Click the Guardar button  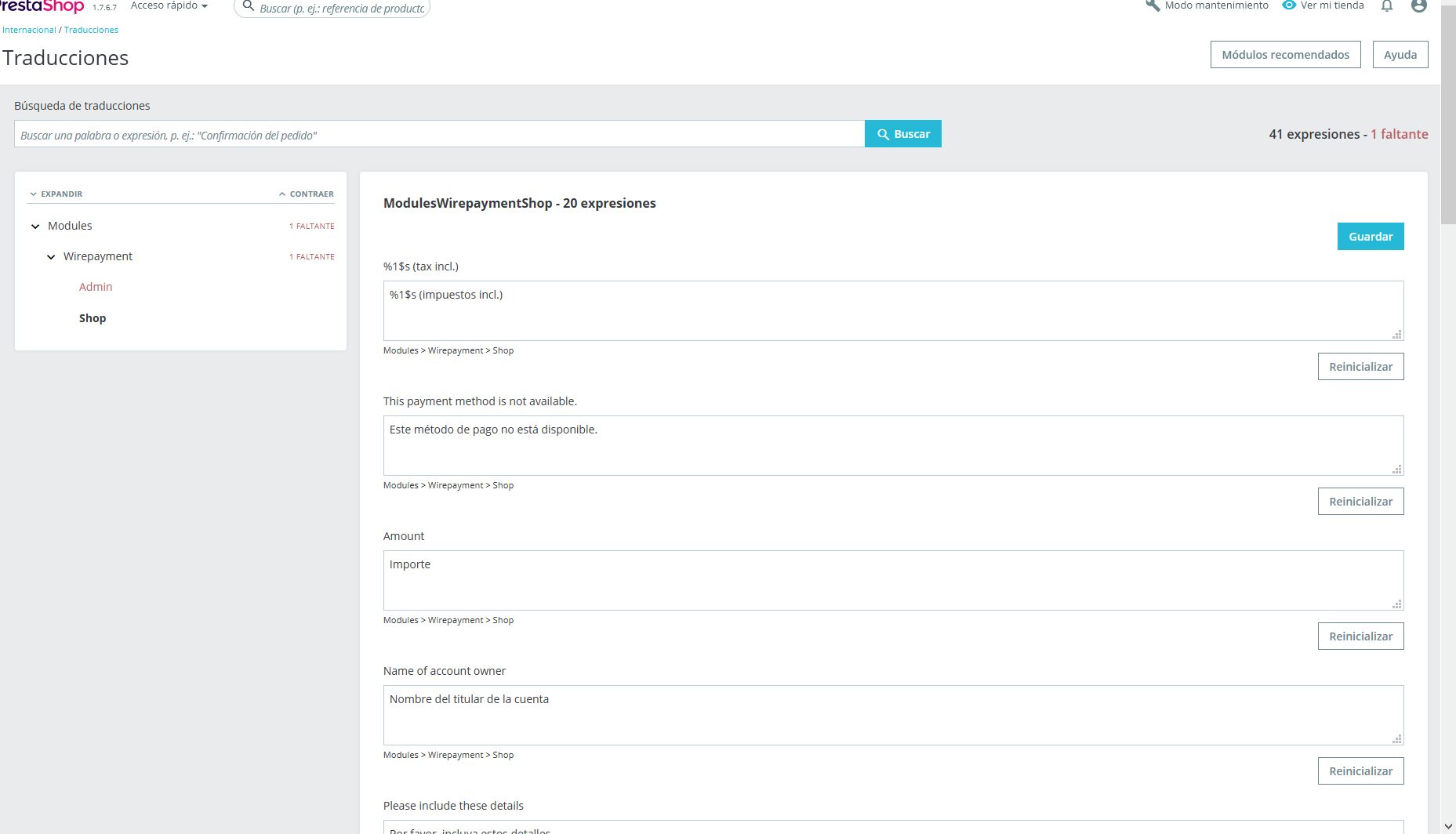[1371, 237]
